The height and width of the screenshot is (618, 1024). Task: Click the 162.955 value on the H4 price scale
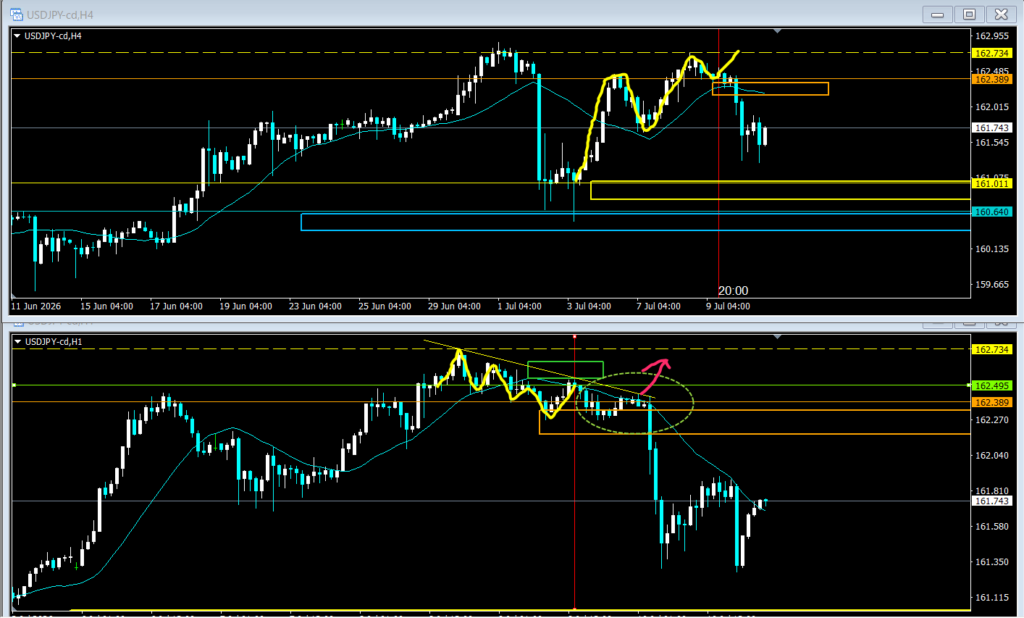(992, 36)
